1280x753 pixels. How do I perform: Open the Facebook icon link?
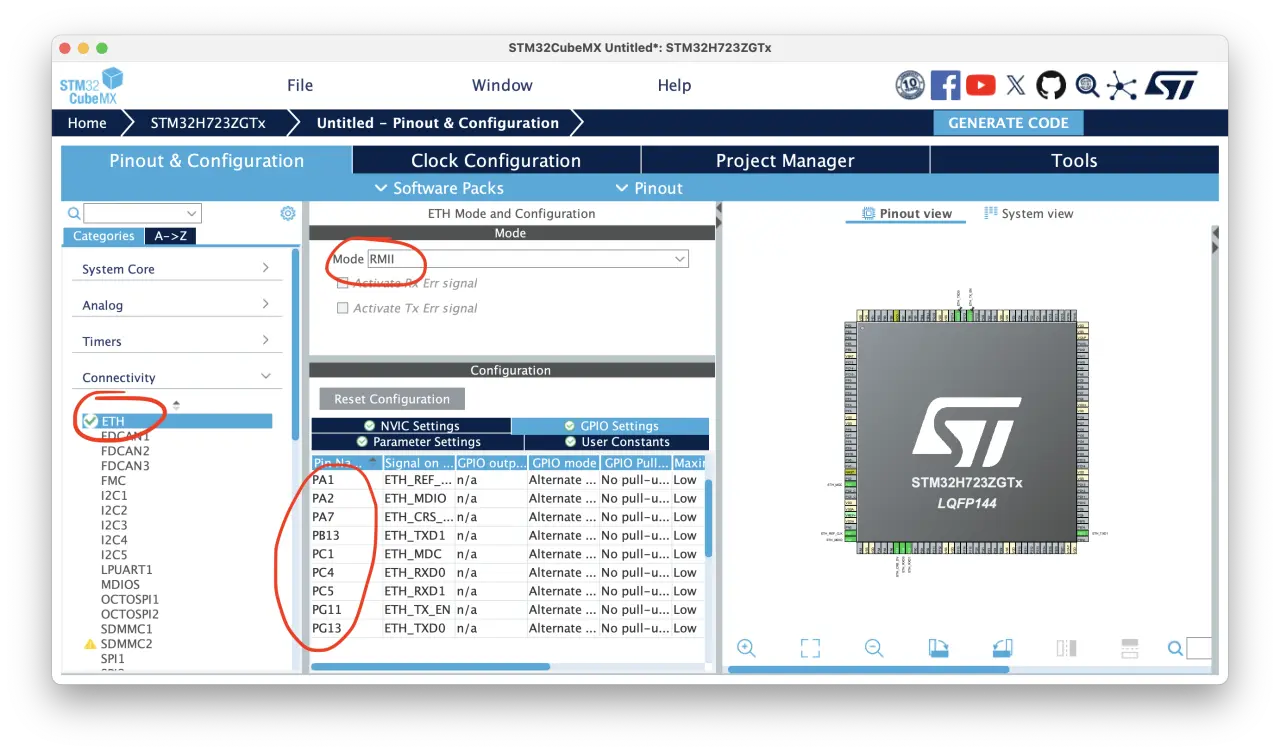[x=945, y=85]
